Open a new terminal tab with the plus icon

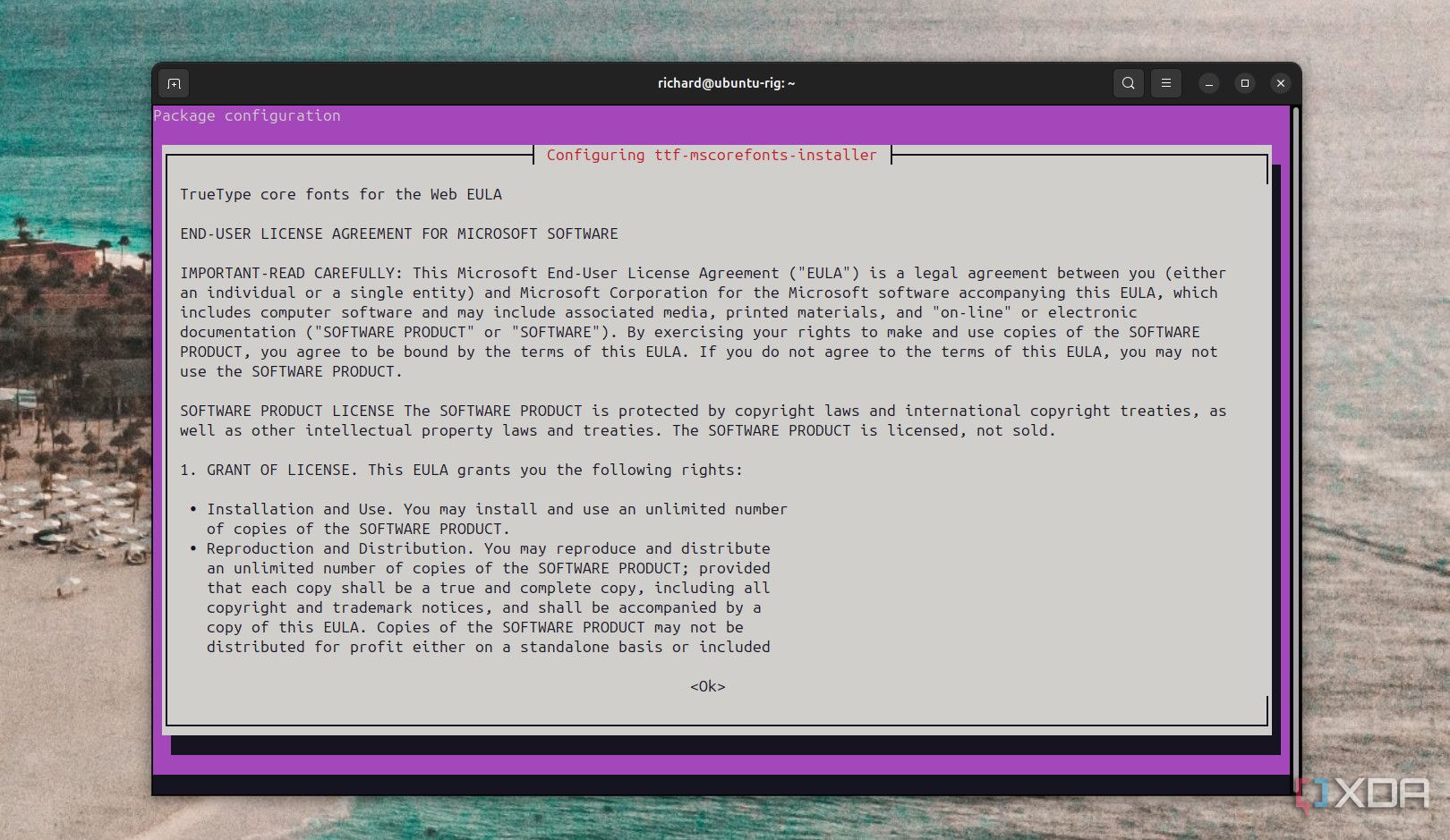point(174,83)
